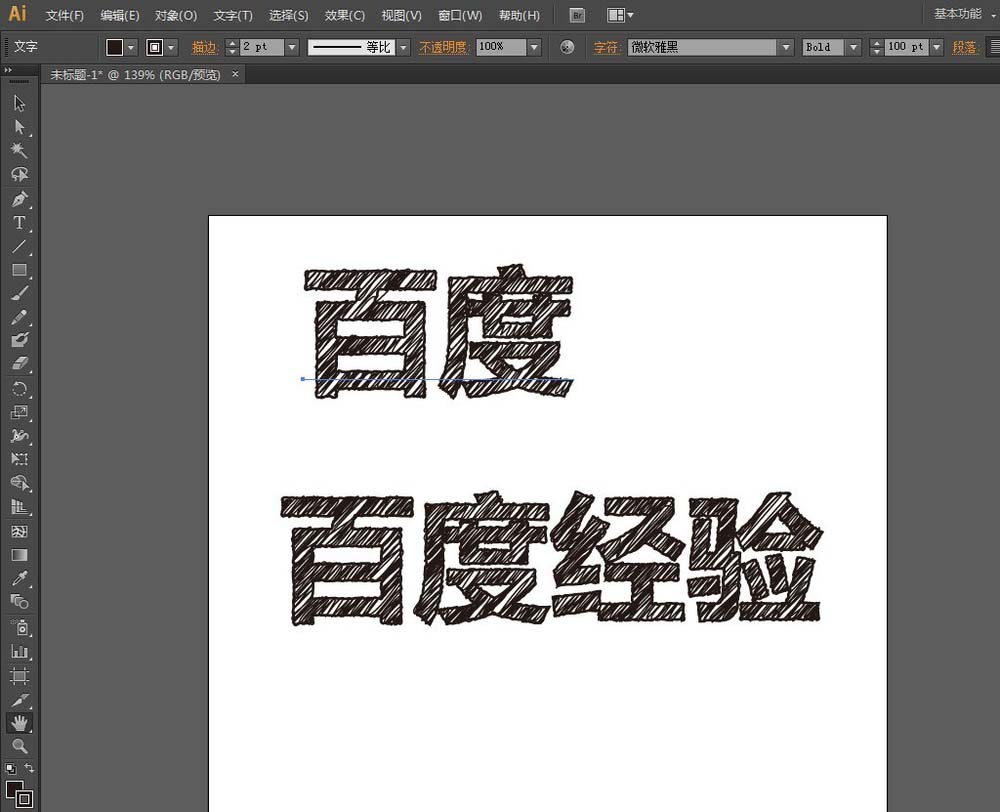The width and height of the screenshot is (1000, 812).
Task: Open the 不透明度 transparency panel link
Action: [444, 47]
